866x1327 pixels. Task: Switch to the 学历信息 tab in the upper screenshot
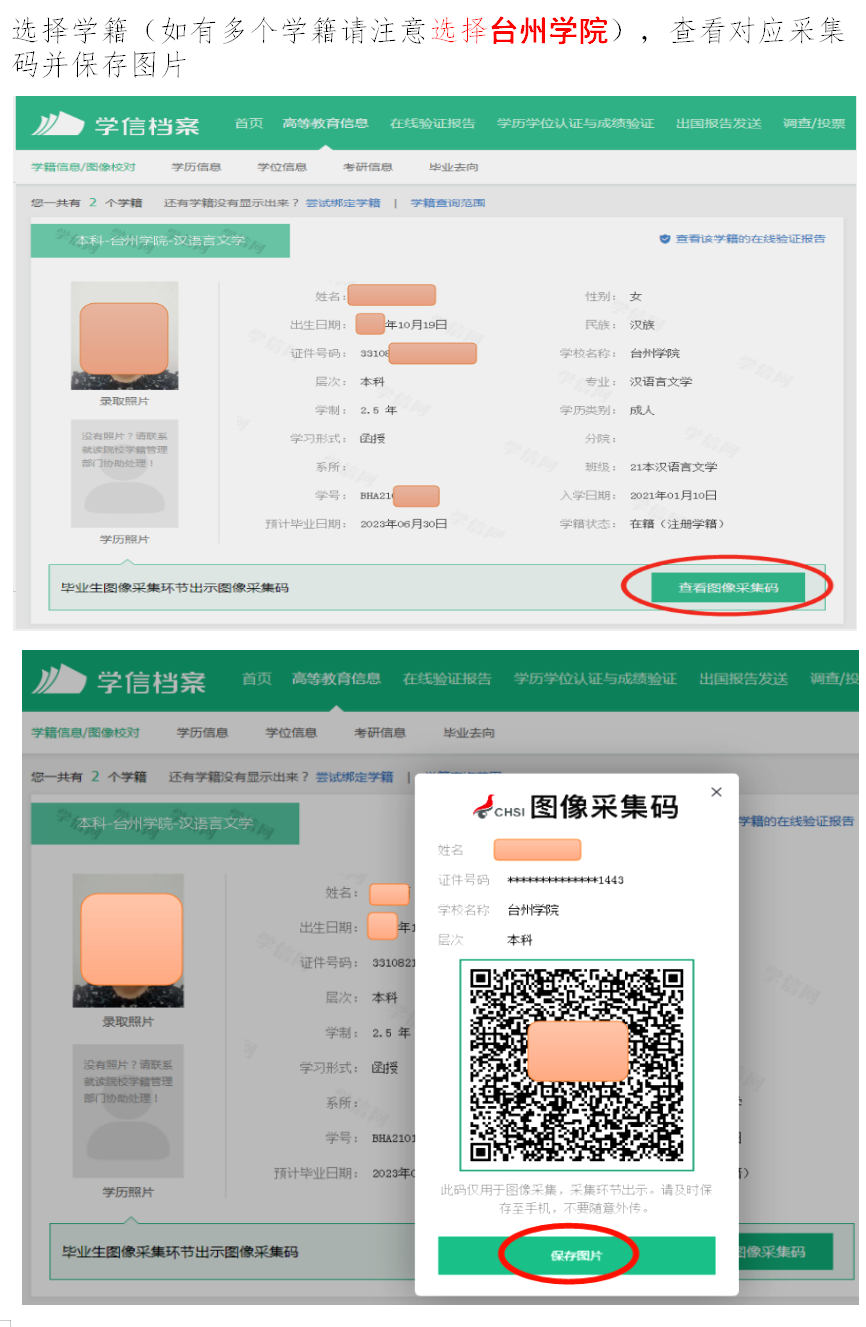pos(196,167)
